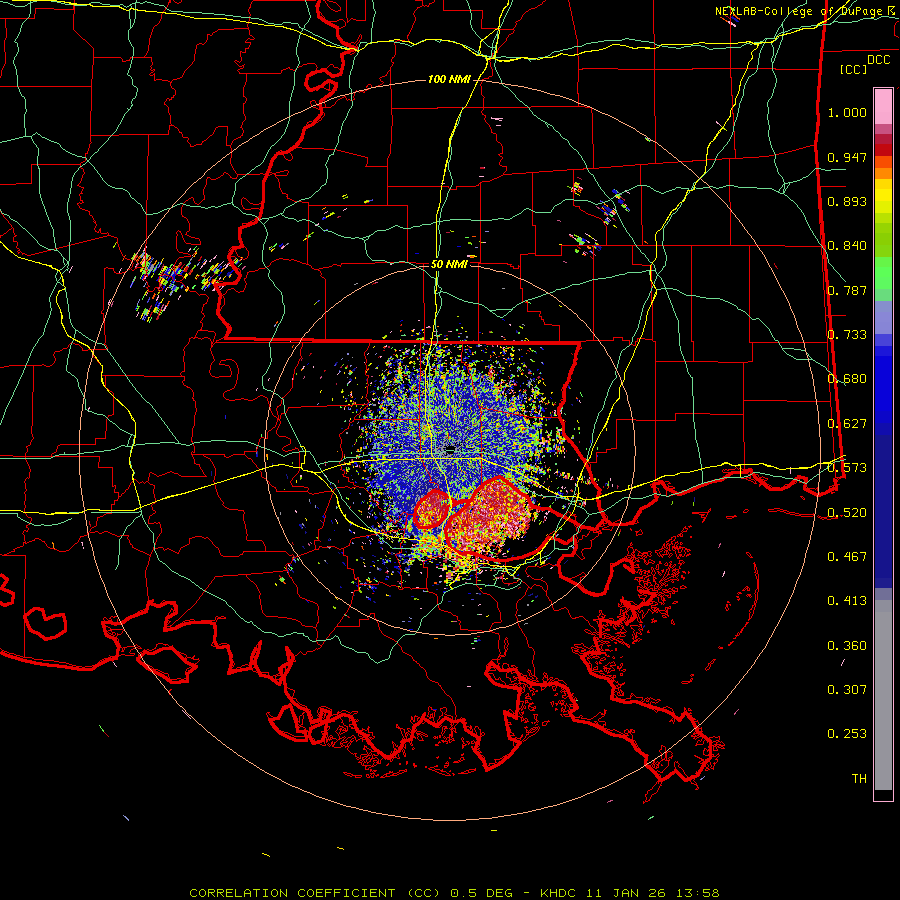Click the Correlation Coefficient KHDC caption text
This screenshot has width=900, height=900.
coord(454,893)
